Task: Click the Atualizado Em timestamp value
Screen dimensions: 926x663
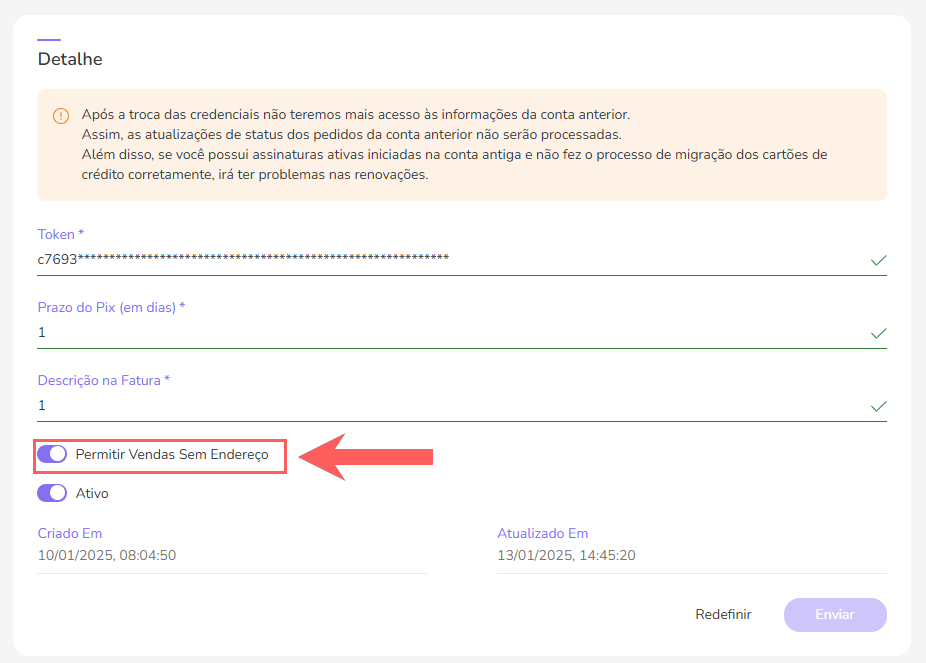Action: point(566,555)
